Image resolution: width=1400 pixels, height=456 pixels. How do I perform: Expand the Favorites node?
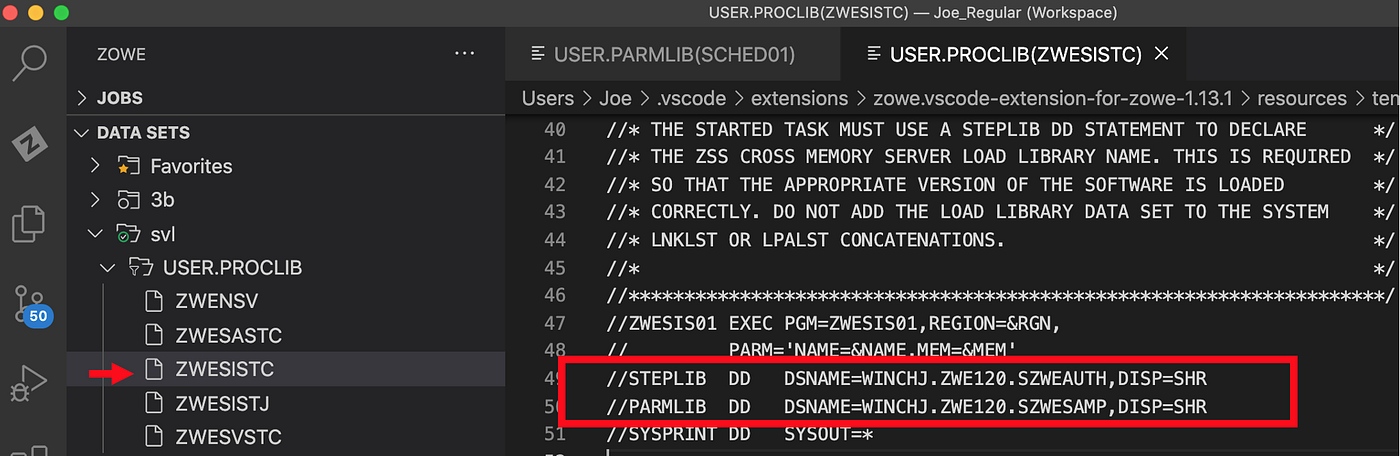click(x=96, y=166)
